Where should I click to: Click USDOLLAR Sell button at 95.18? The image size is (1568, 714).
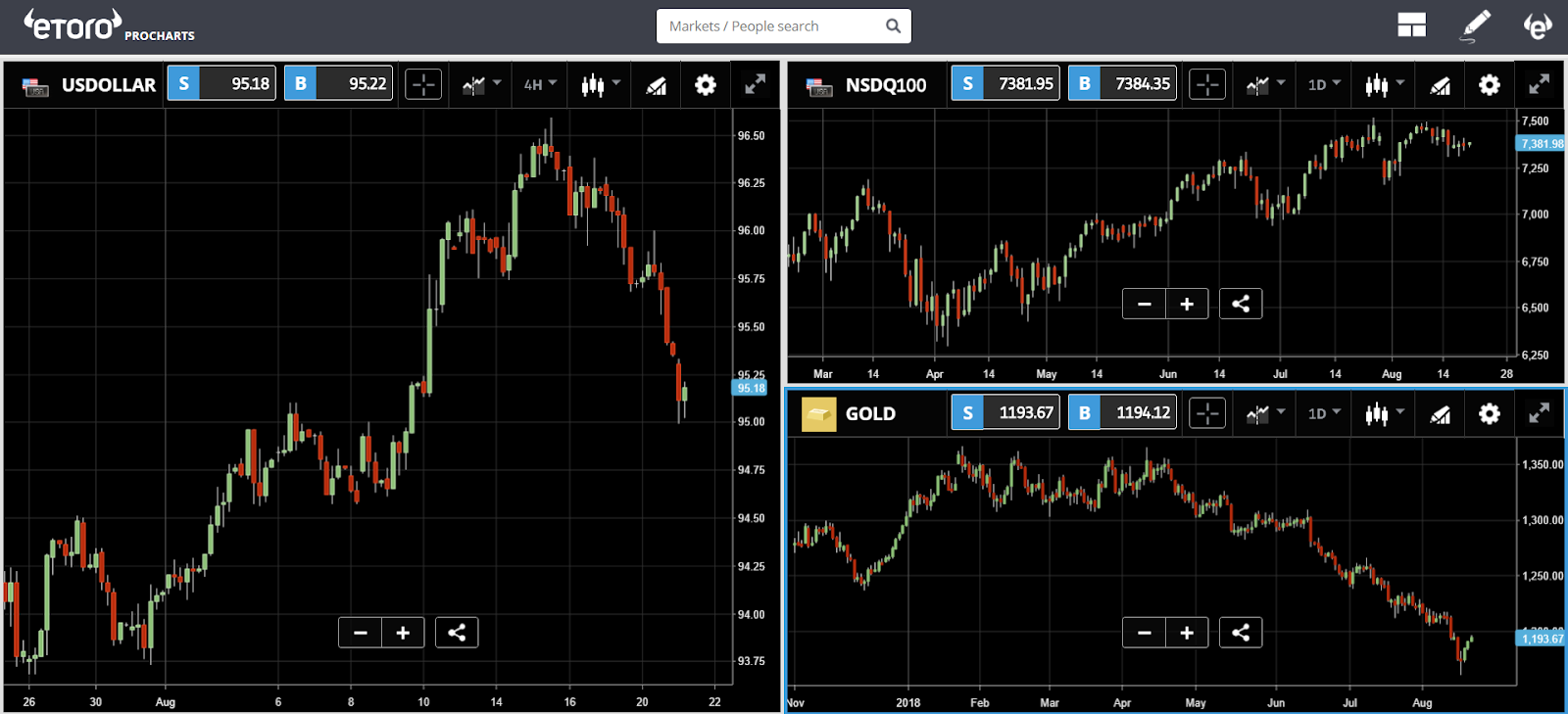222,84
